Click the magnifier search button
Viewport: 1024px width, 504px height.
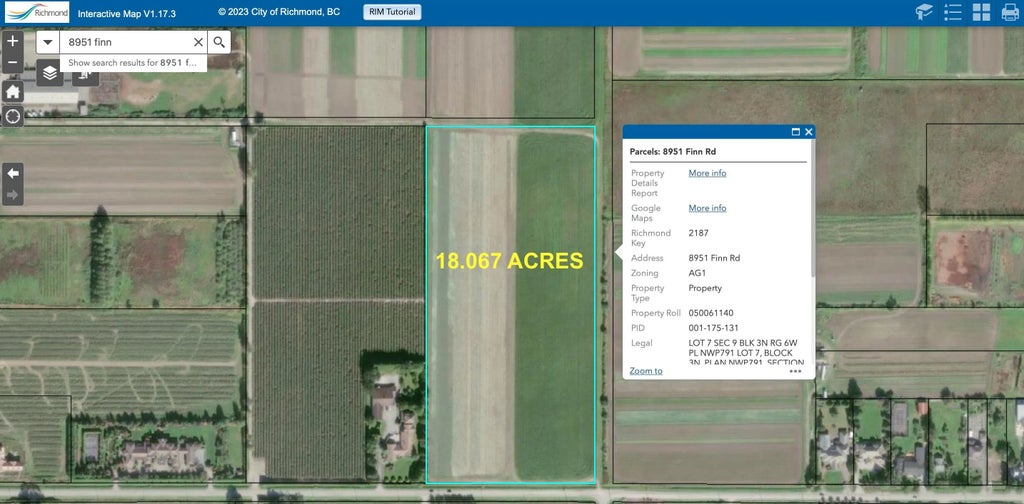(x=219, y=42)
